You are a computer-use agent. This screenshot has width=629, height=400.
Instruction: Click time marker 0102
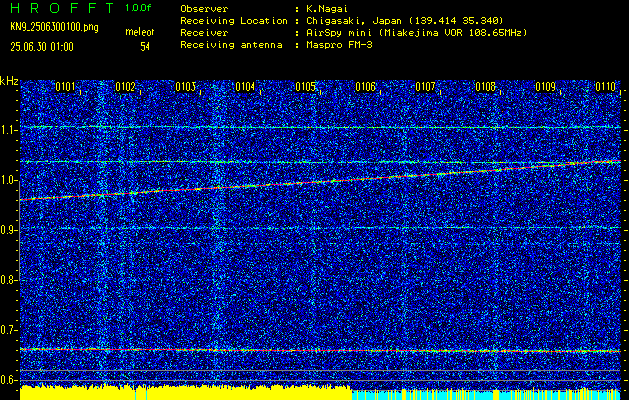125,87
